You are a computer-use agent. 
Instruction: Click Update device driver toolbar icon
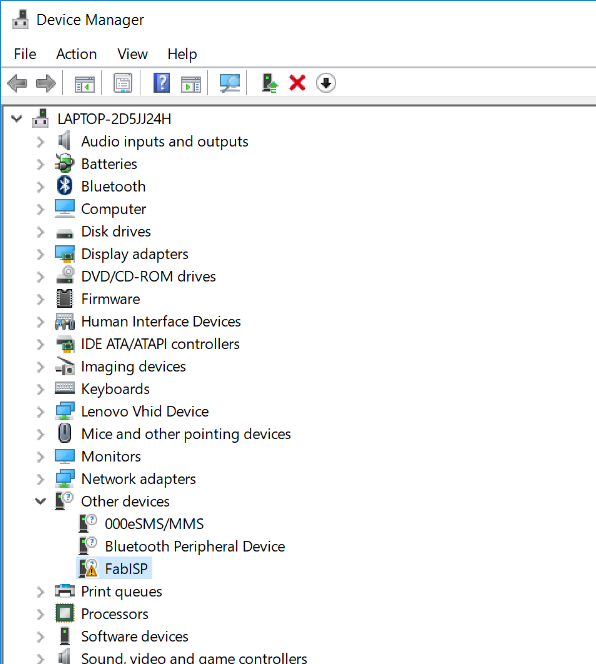269,83
